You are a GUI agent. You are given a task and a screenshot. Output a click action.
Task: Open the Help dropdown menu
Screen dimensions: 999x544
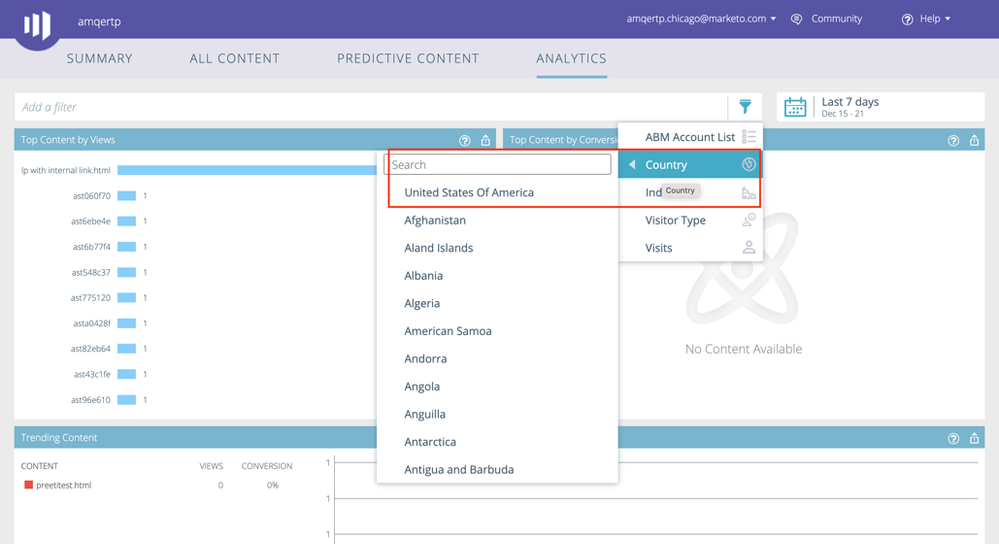926,19
